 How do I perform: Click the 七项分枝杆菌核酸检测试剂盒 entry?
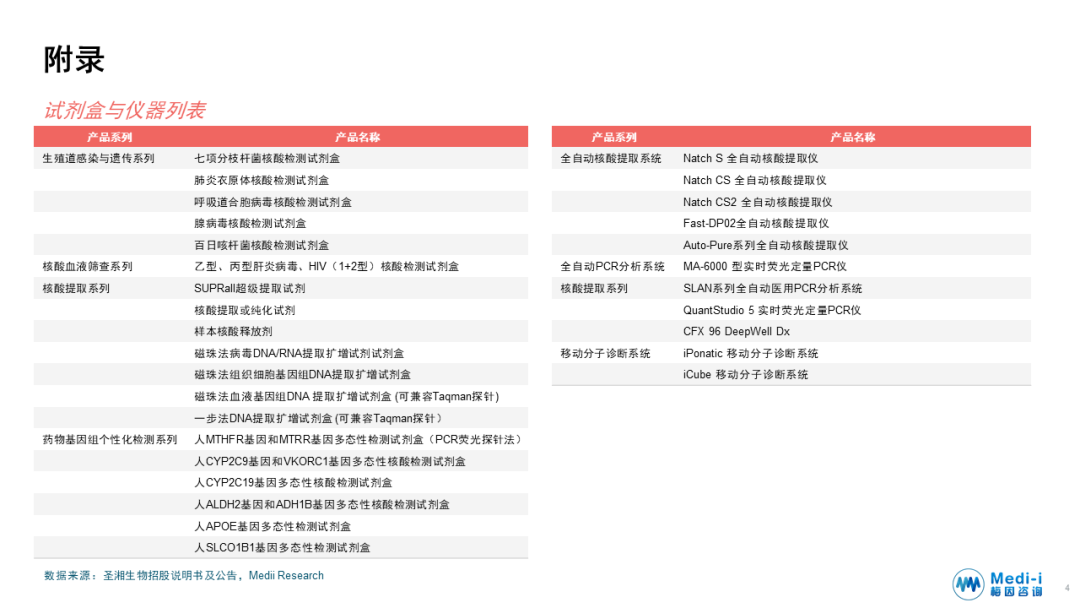[267, 159]
